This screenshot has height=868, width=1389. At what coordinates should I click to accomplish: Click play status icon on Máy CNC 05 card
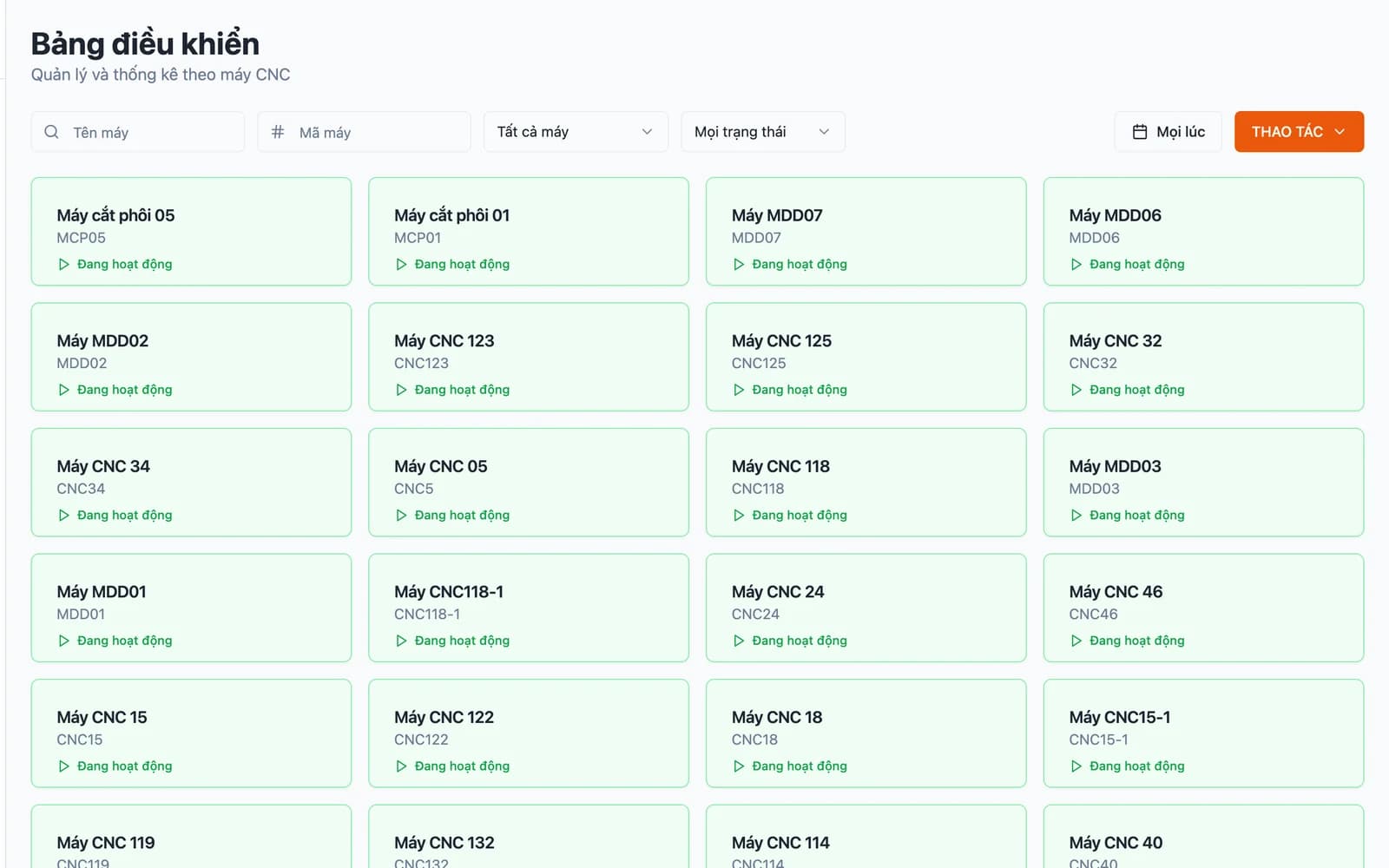(x=401, y=515)
